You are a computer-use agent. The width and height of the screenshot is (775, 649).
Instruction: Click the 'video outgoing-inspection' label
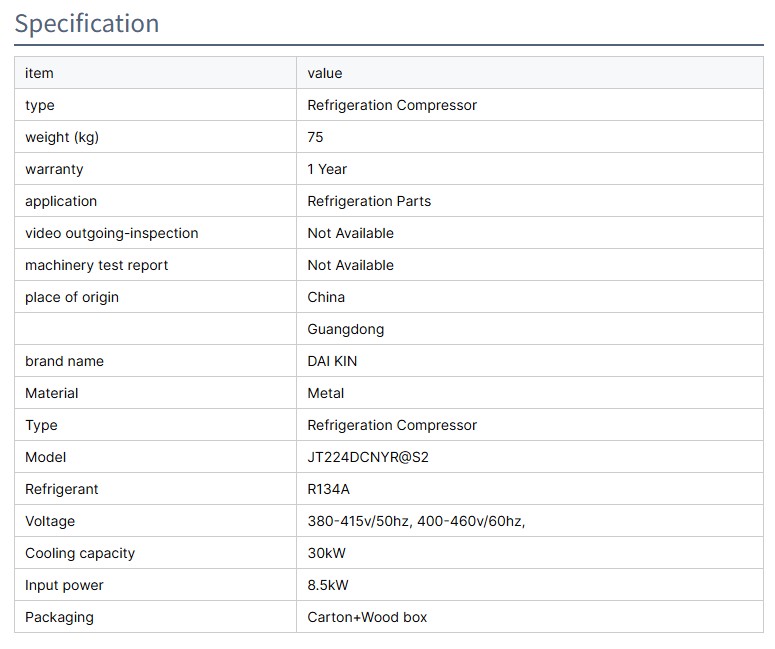(112, 233)
